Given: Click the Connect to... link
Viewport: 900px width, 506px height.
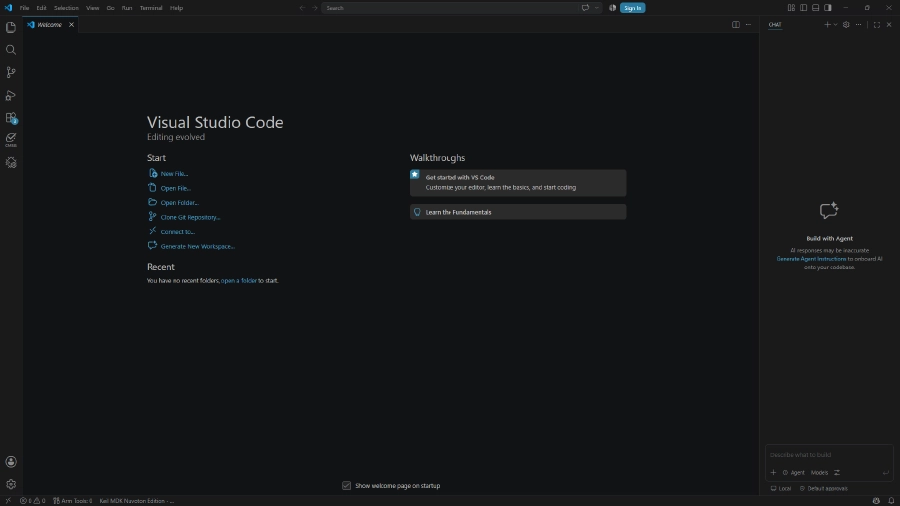Looking at the screenshot, I should [x=178, y=232].
